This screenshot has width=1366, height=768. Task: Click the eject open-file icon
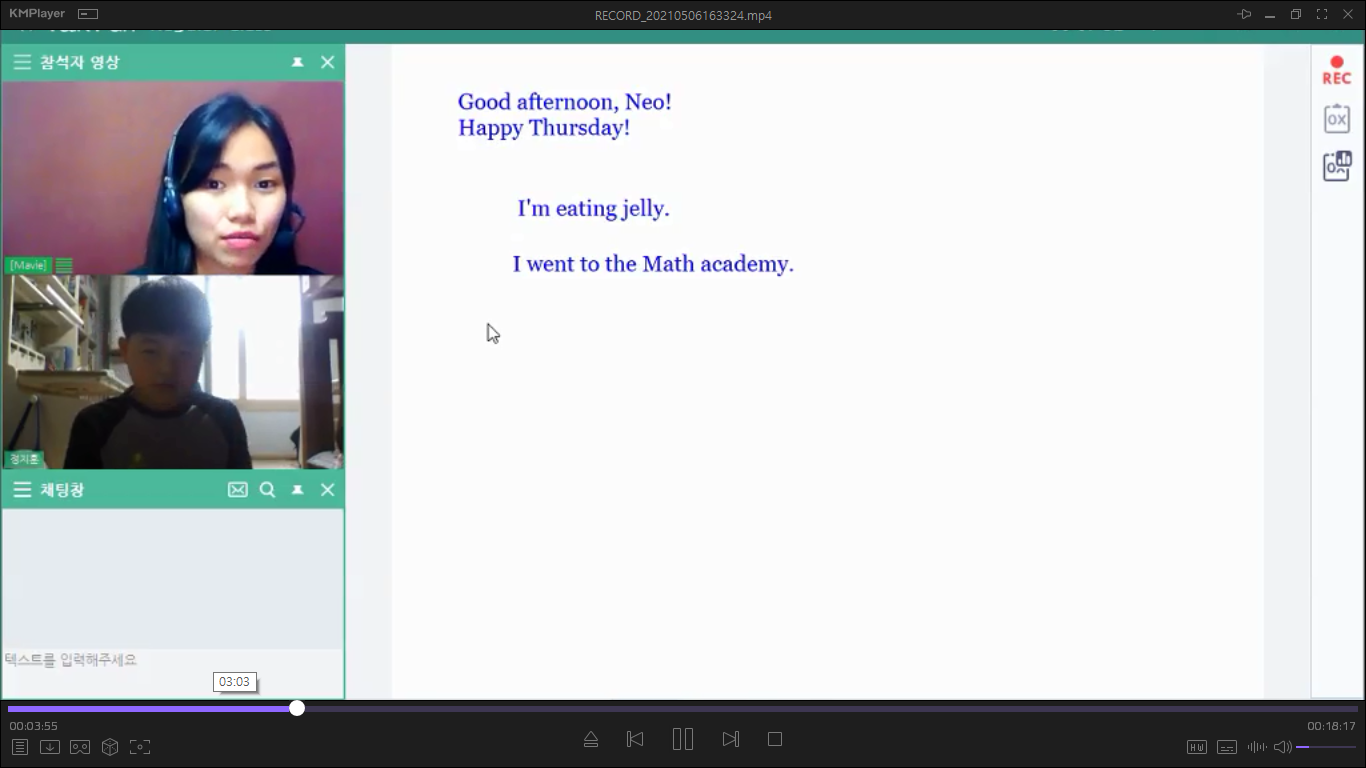click(x=591, y=739)
